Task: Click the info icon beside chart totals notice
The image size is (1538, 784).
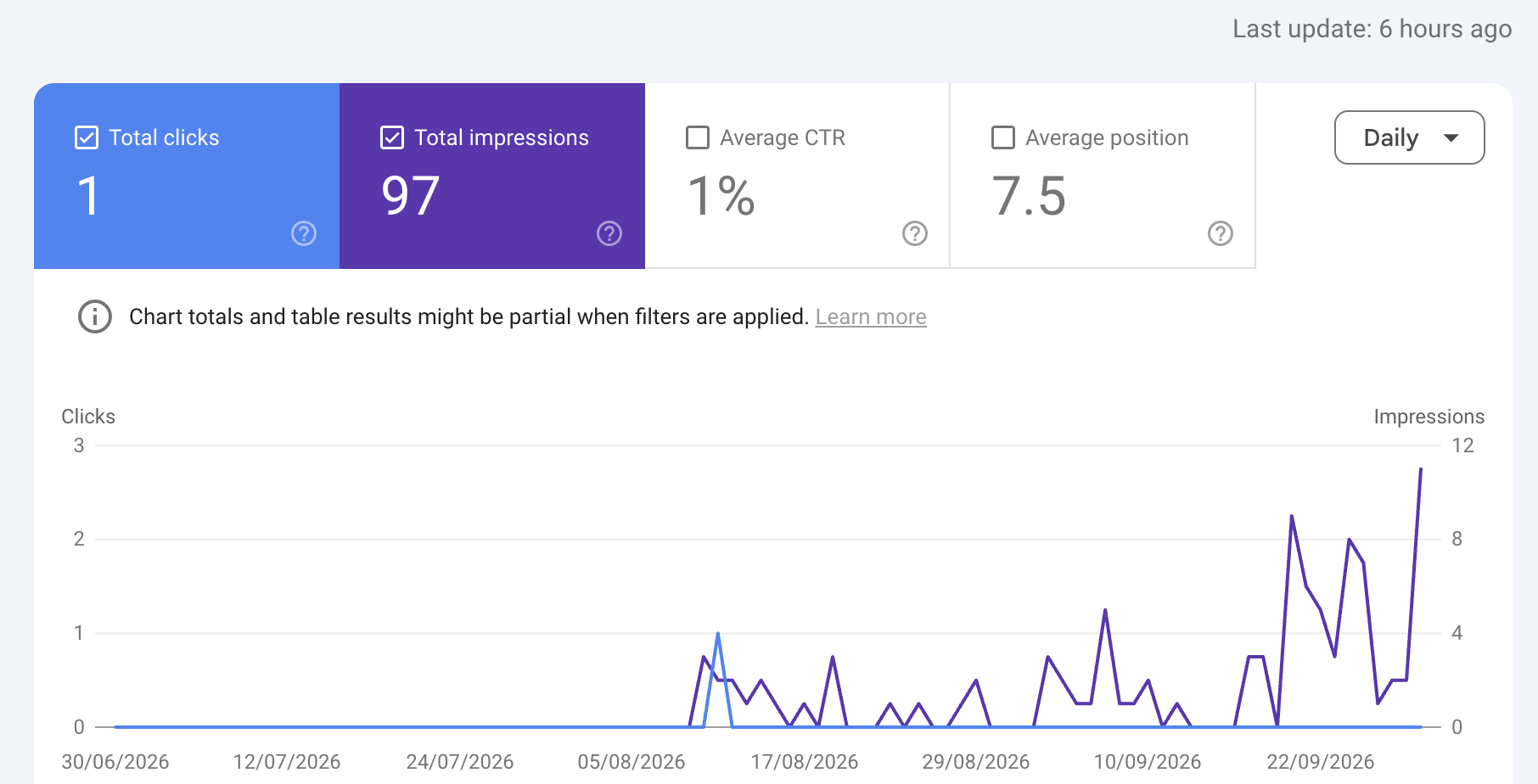Action: (95, 316)
